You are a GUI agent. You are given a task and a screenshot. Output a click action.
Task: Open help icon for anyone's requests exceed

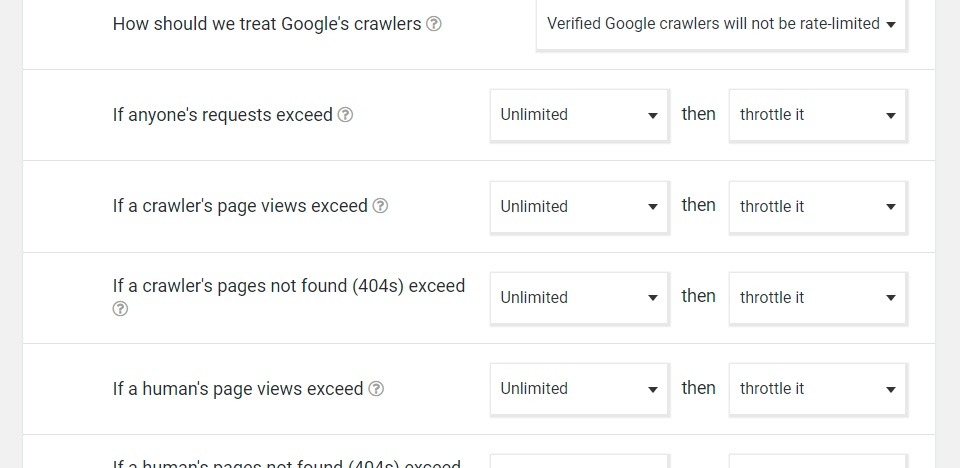(345, 115)
